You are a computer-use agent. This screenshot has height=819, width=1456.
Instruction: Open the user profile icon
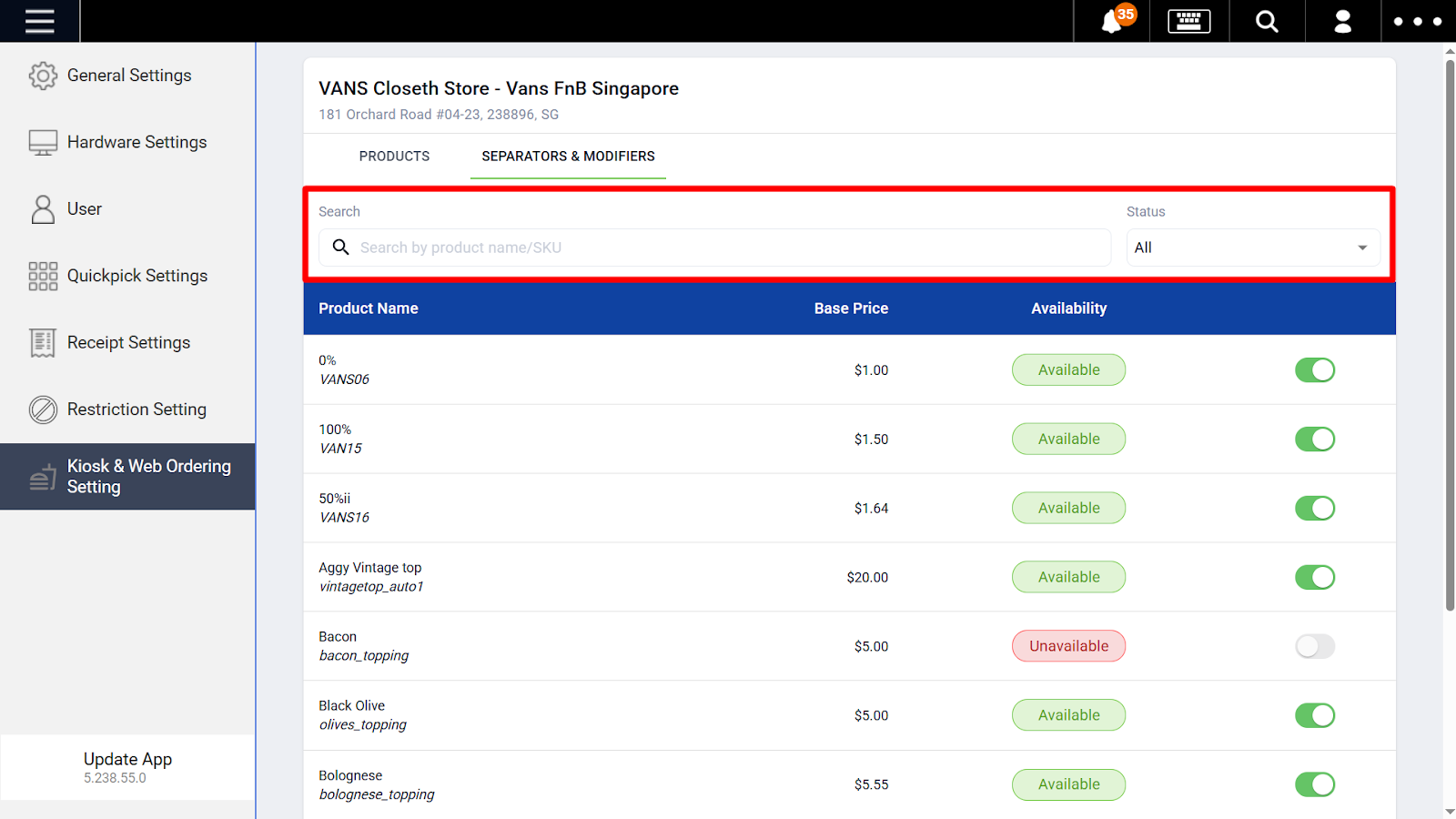pyautogui.click(x=1342, y=21)
